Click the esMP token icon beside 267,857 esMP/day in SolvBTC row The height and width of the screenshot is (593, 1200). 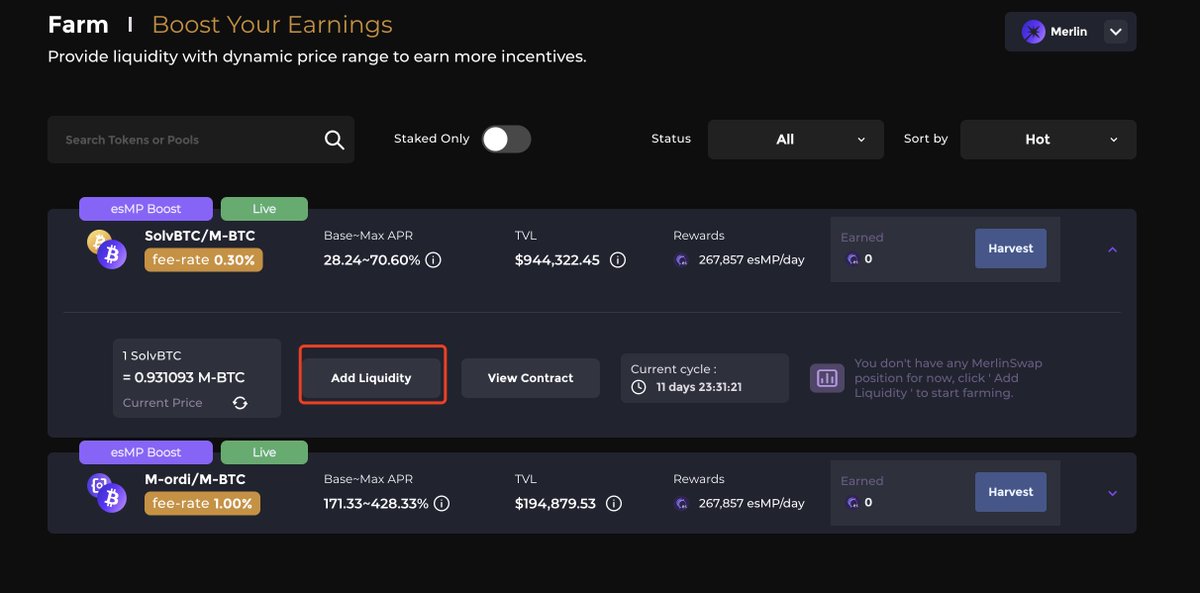tap(682, 260)
